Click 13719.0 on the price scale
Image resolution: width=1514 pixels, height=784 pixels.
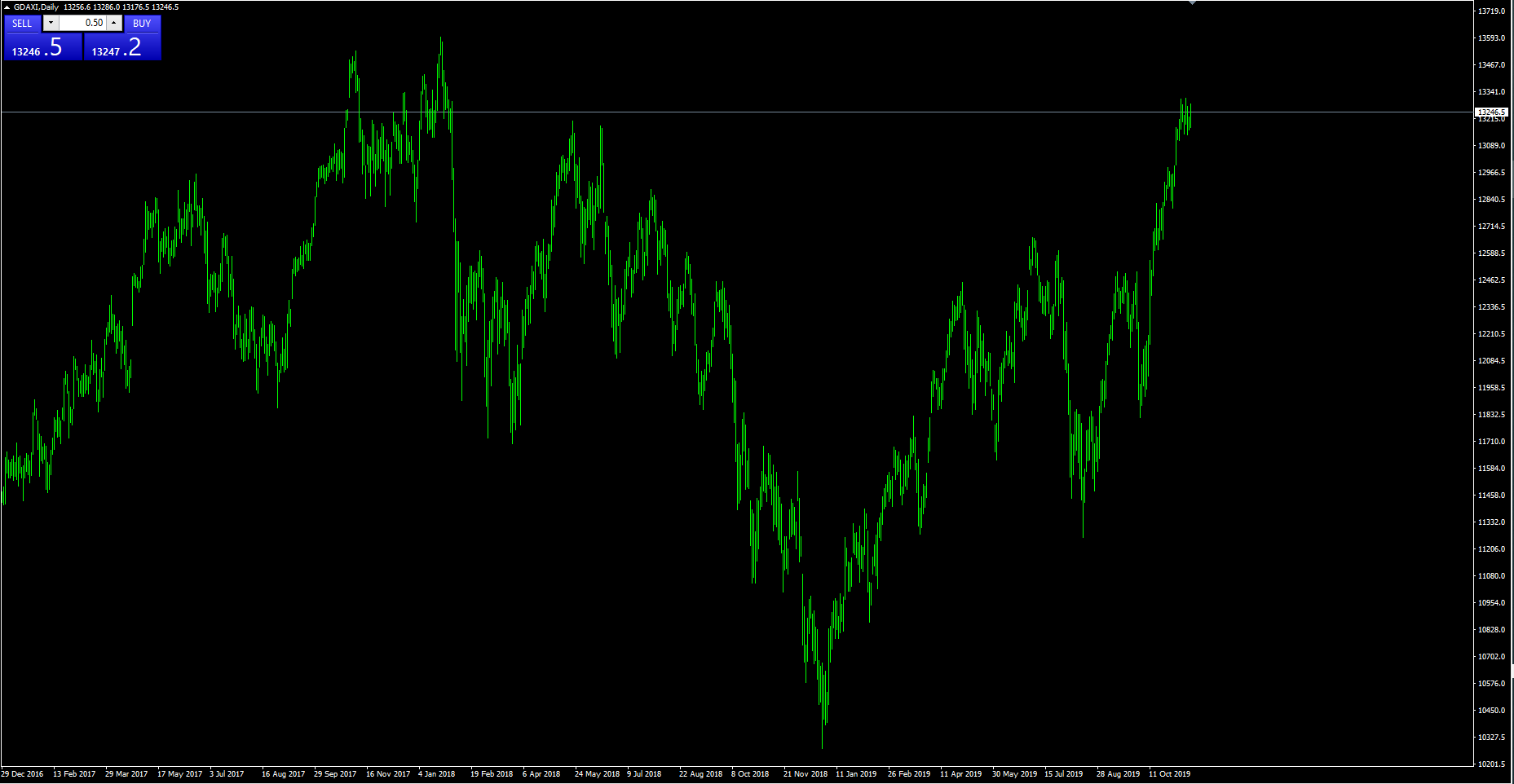point(1491,11)
